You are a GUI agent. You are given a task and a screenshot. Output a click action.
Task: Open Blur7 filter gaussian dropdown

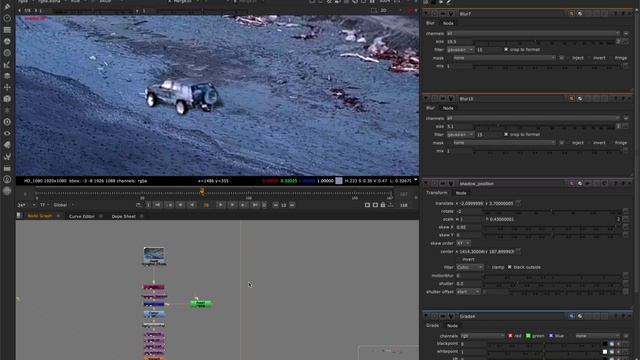tap(460, 50)
